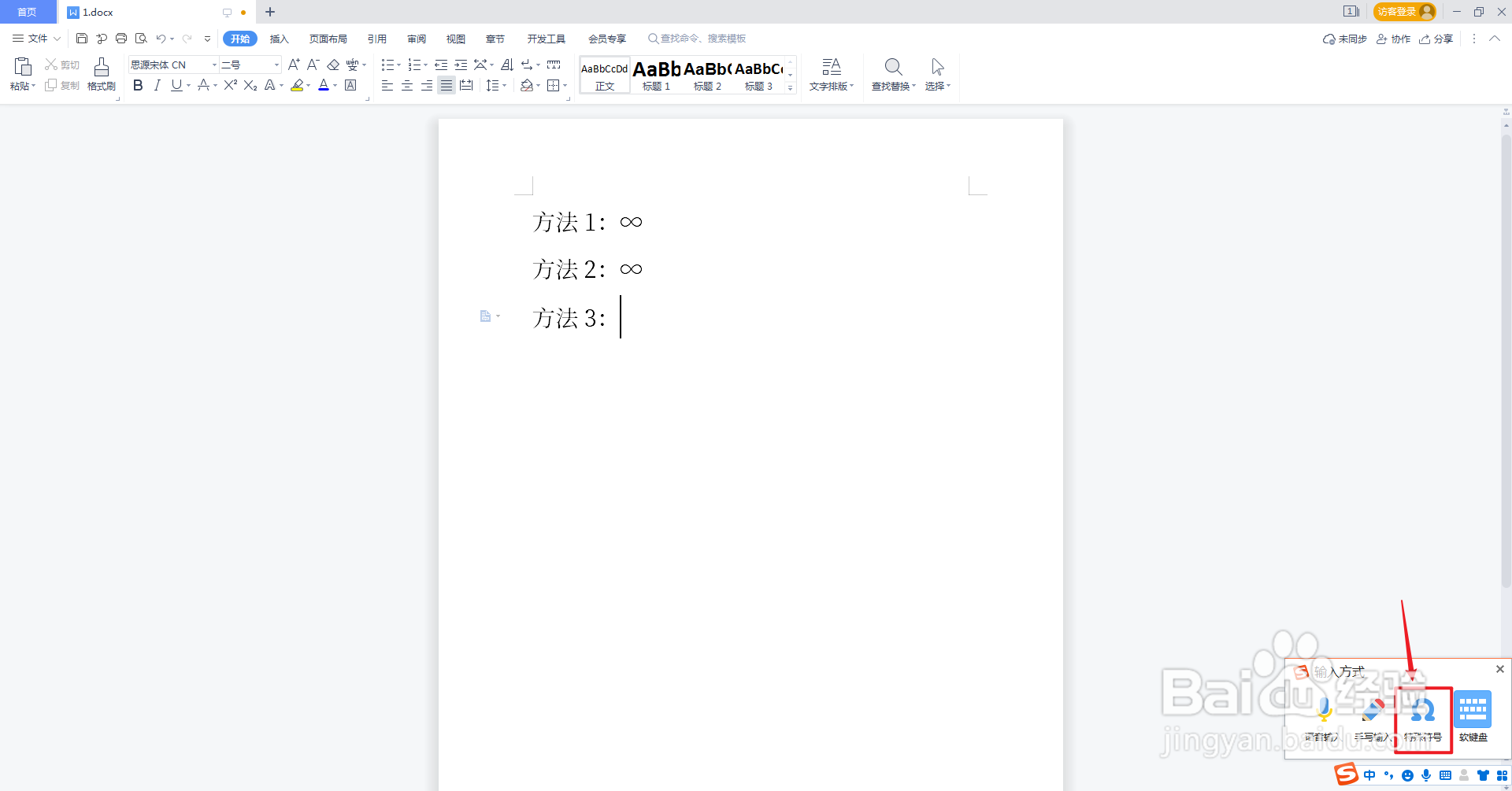The width and height of the screenshot is (1512, 791).
Task: Switch to the 插入 tab
Action: 280,39
